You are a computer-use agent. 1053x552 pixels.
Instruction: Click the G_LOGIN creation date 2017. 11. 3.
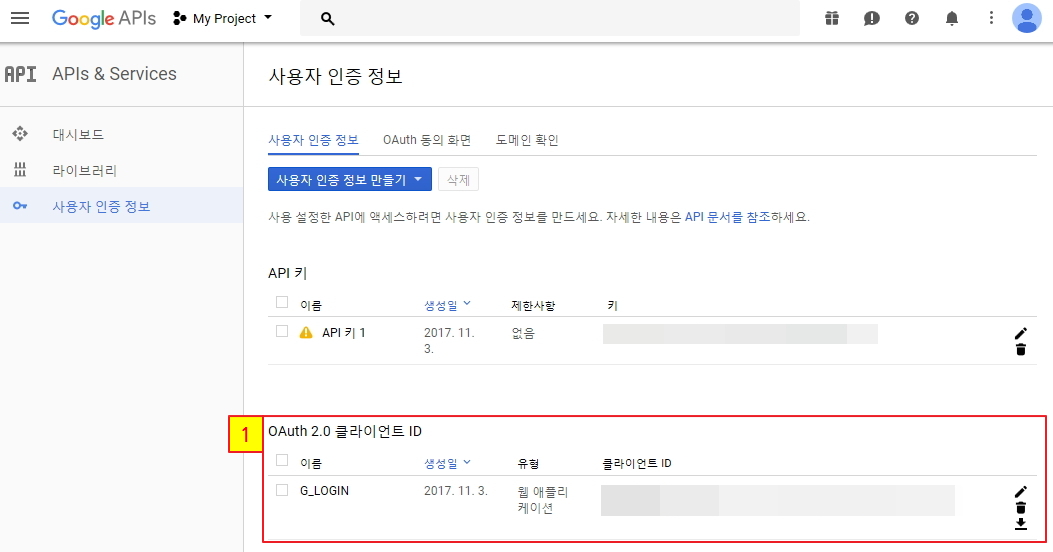coord(456,491)
